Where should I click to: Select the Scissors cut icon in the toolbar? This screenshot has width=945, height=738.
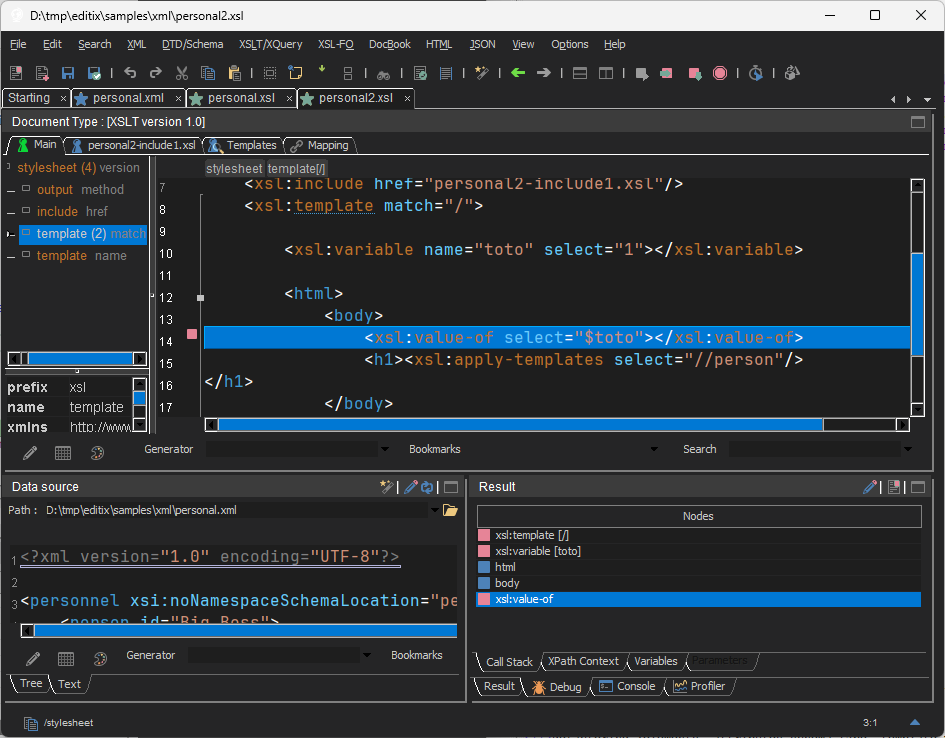point(183,72)
